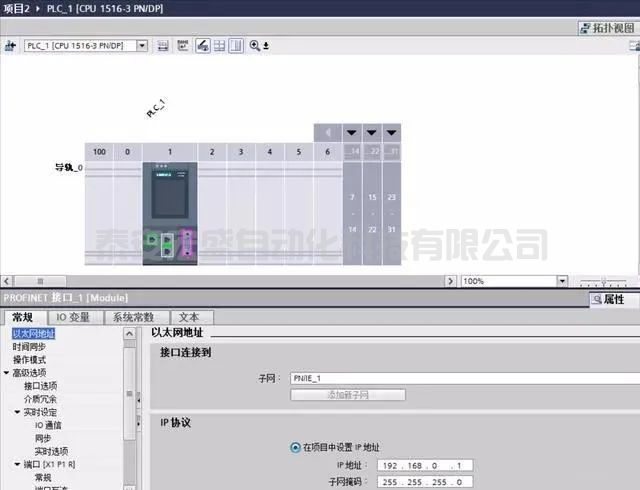The image size is (640, 490).
Task: Select 实时选项 in the properties tree
Action: point(51,451)
